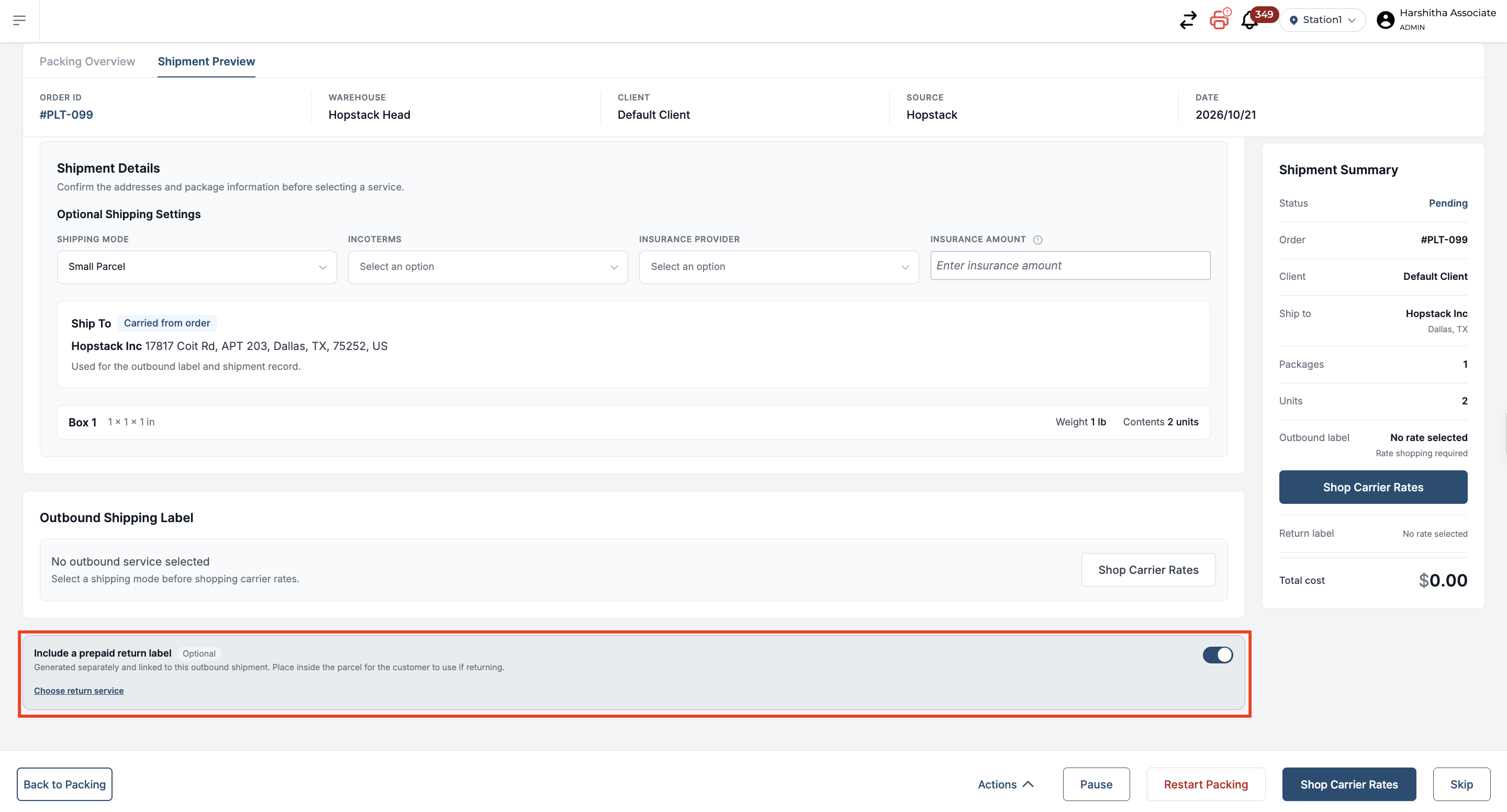
Task: Open the Choose return service link
Action: click(79, 691)
